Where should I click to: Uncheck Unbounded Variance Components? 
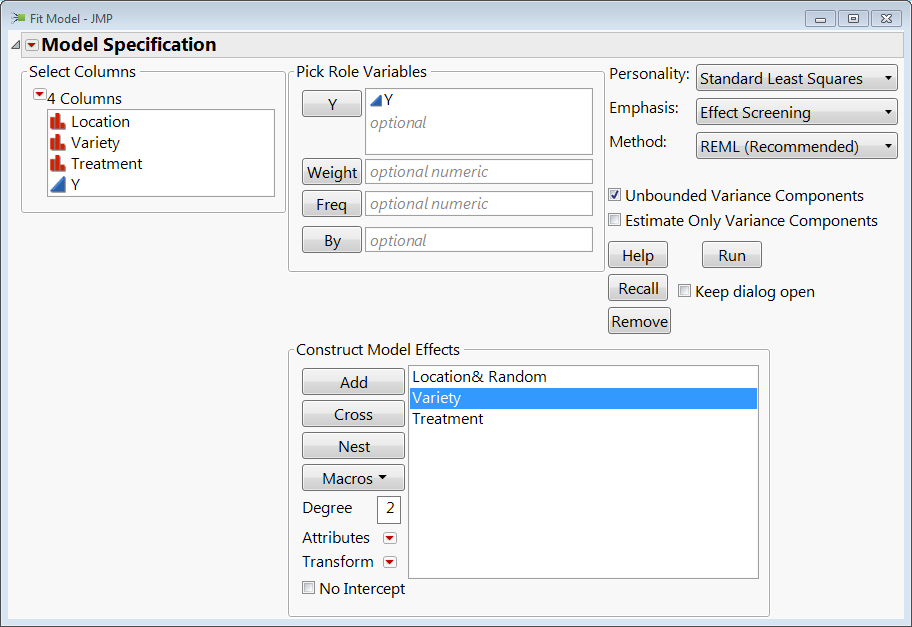click(x=616, y=196)
